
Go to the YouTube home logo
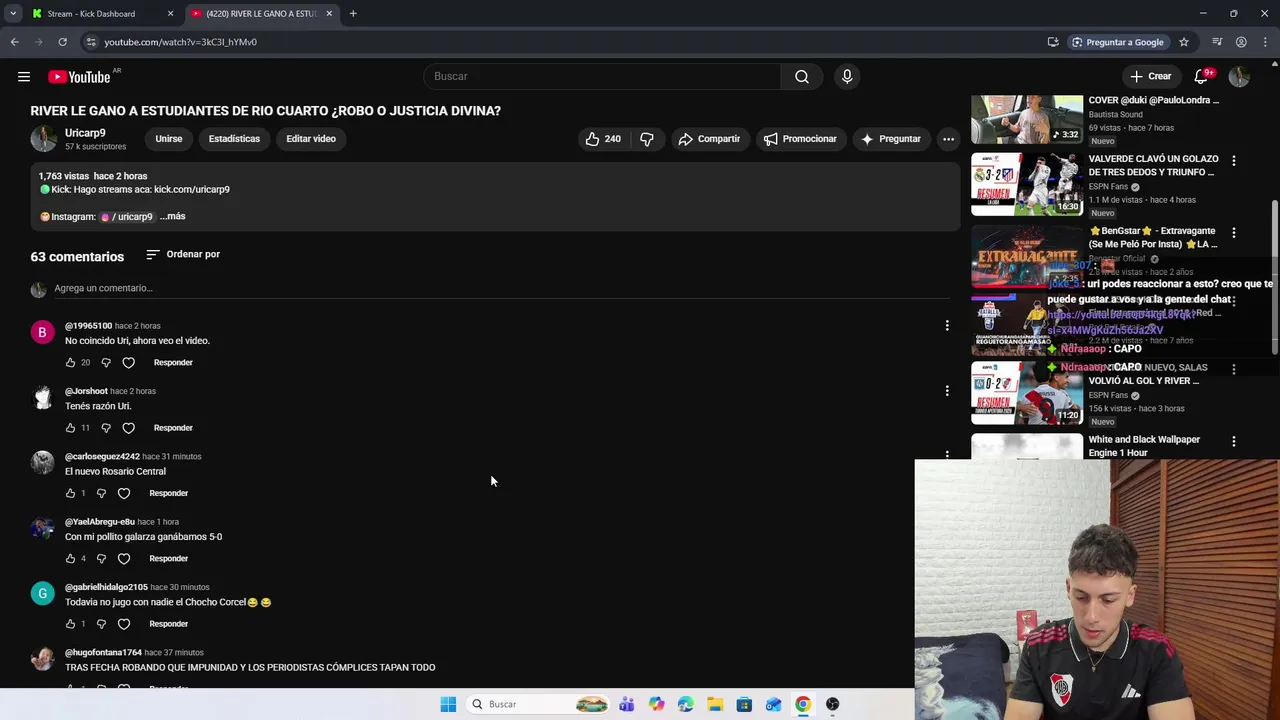(x=79, y=77)
